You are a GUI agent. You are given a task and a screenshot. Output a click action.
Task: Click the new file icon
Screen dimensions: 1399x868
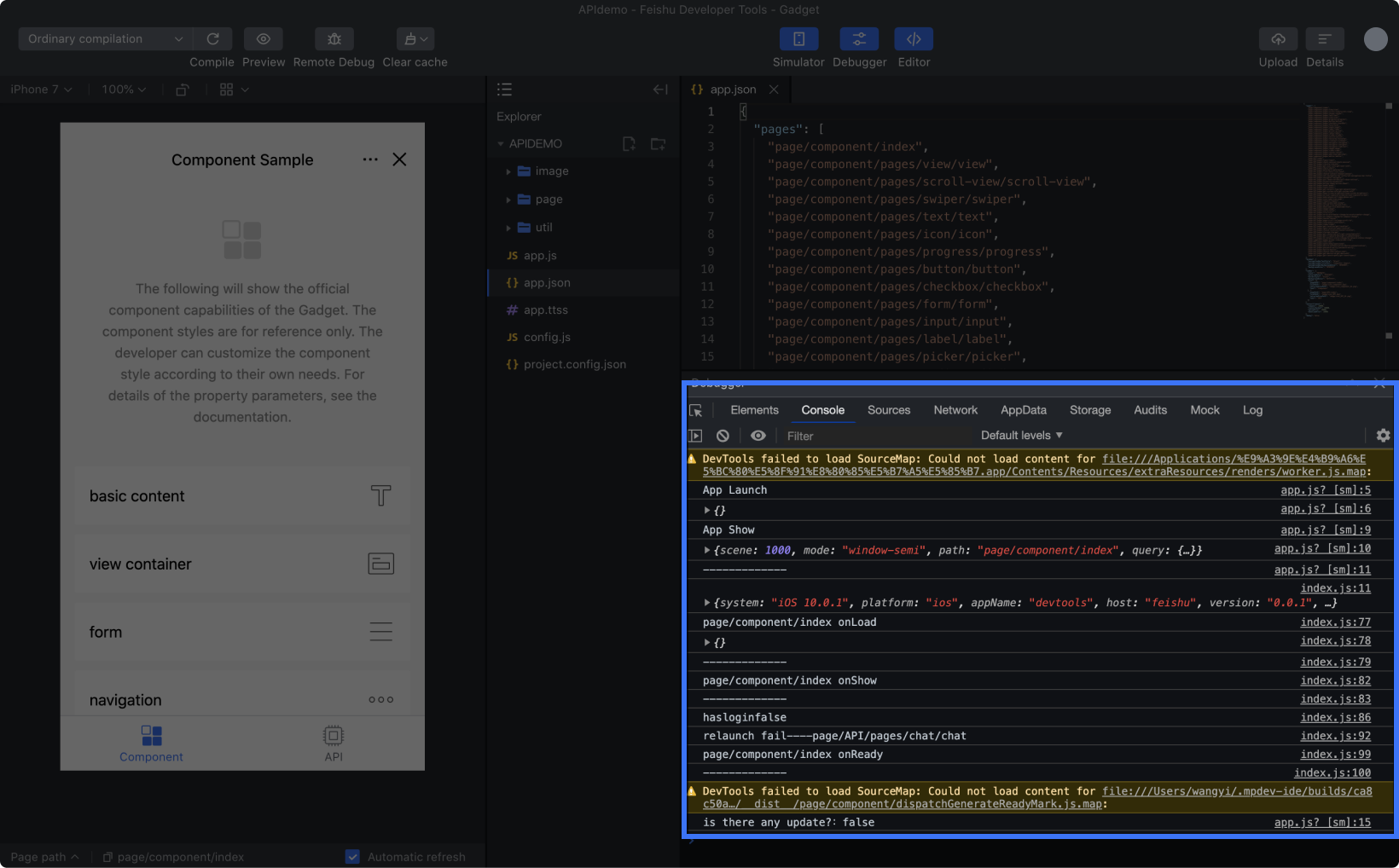click(x=629, y=143)
